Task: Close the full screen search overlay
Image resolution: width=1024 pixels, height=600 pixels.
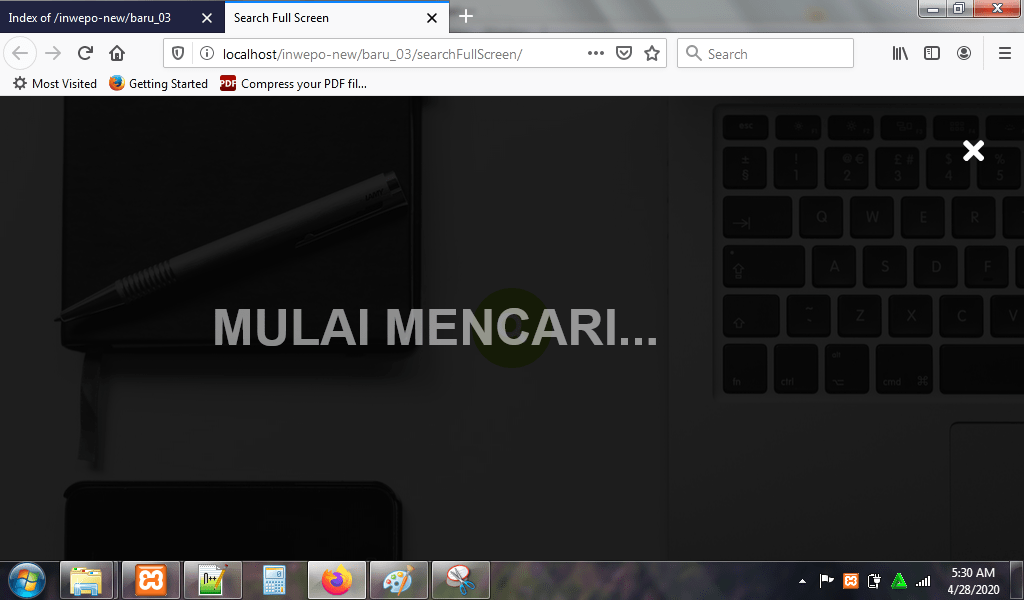Action: (x=973, y=151)
